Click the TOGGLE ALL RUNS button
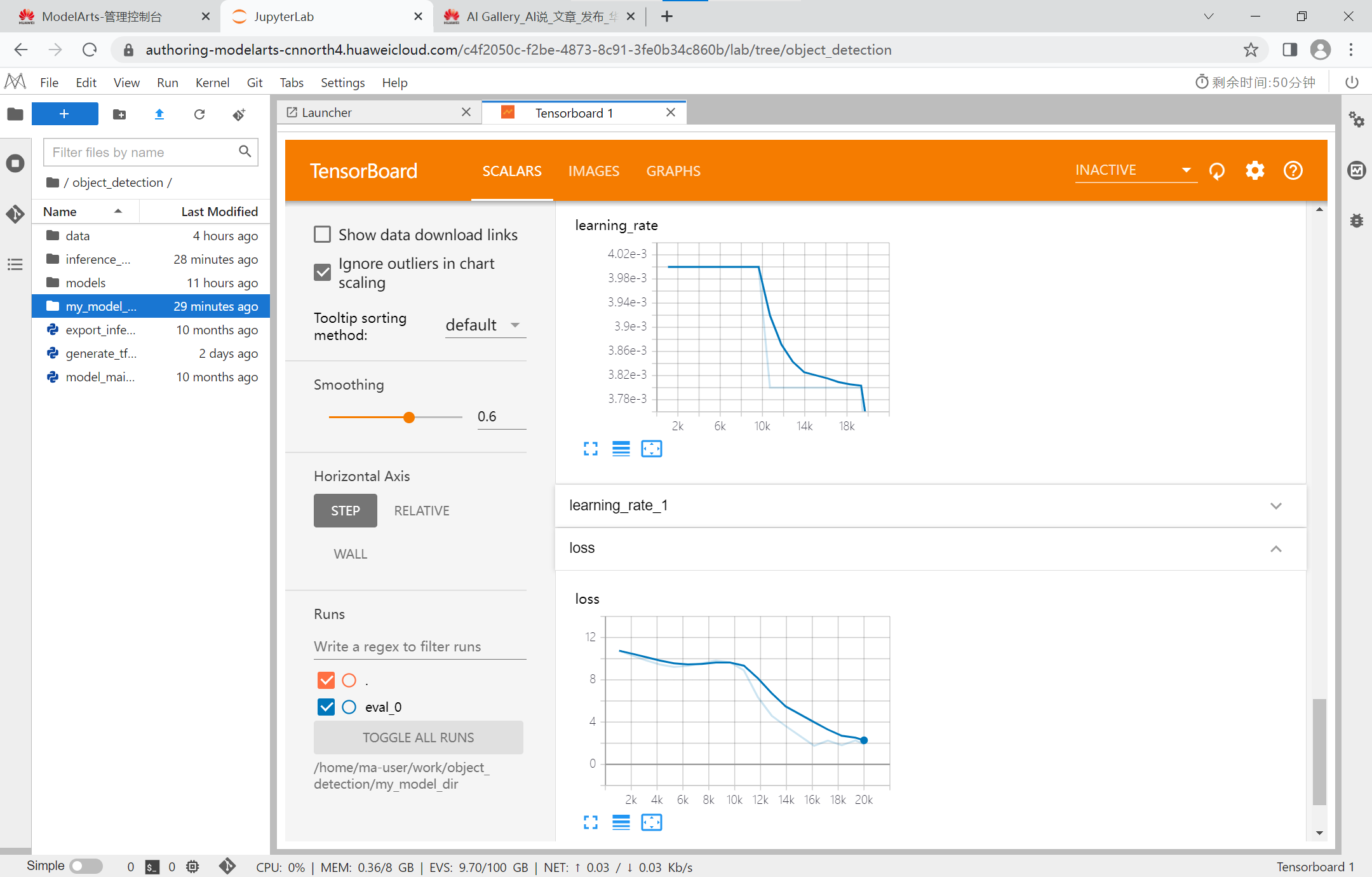Image resolution: width=1372 pixels, height=877 pixels. tap(418, 737)
